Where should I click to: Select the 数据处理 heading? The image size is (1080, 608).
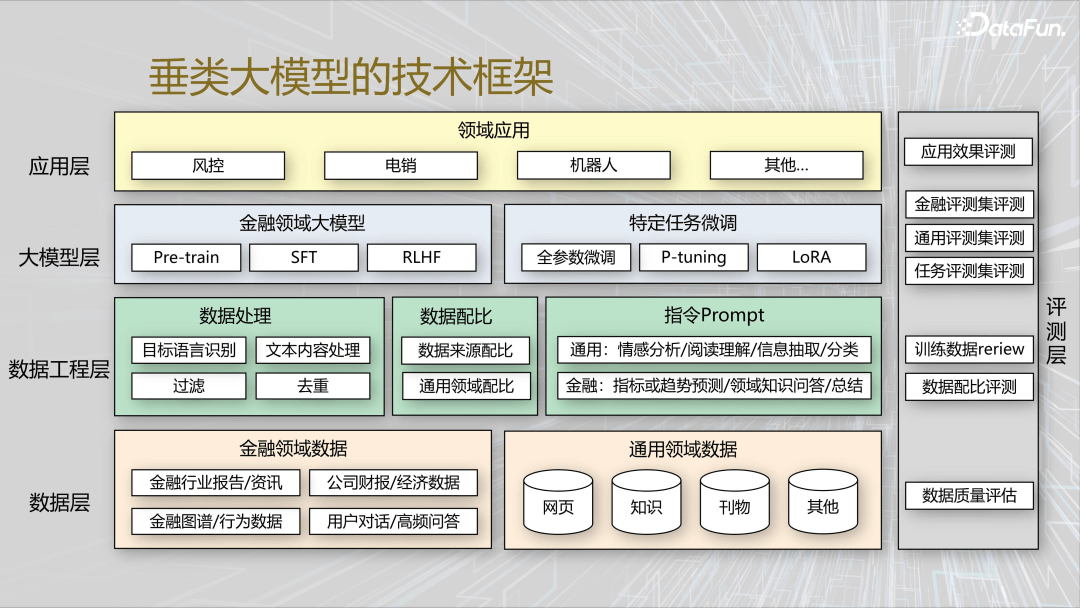point(235,316)
